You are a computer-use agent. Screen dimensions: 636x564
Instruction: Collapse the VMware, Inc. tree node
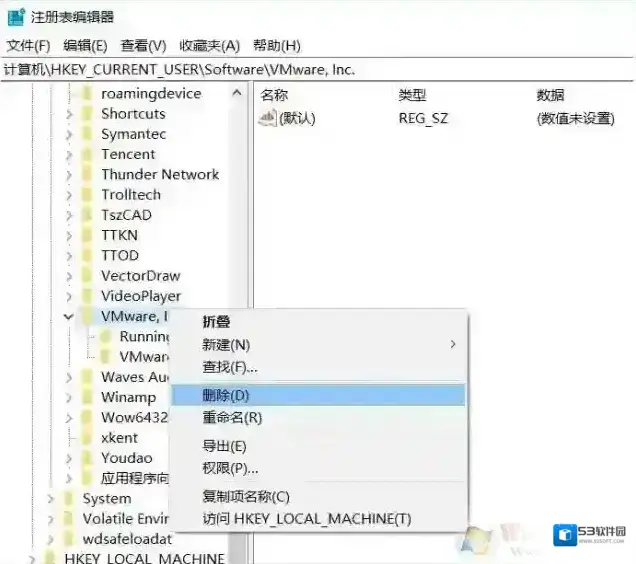(x=69, y=316)
